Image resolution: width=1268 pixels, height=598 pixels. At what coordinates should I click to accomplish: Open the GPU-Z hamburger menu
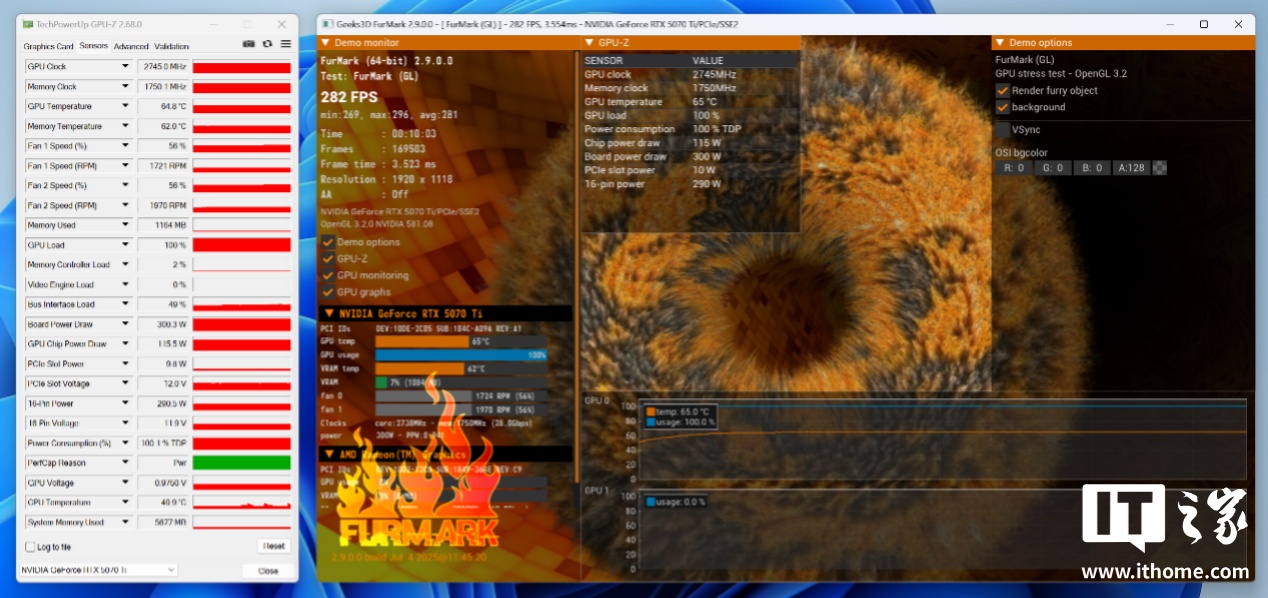(286, 44)
